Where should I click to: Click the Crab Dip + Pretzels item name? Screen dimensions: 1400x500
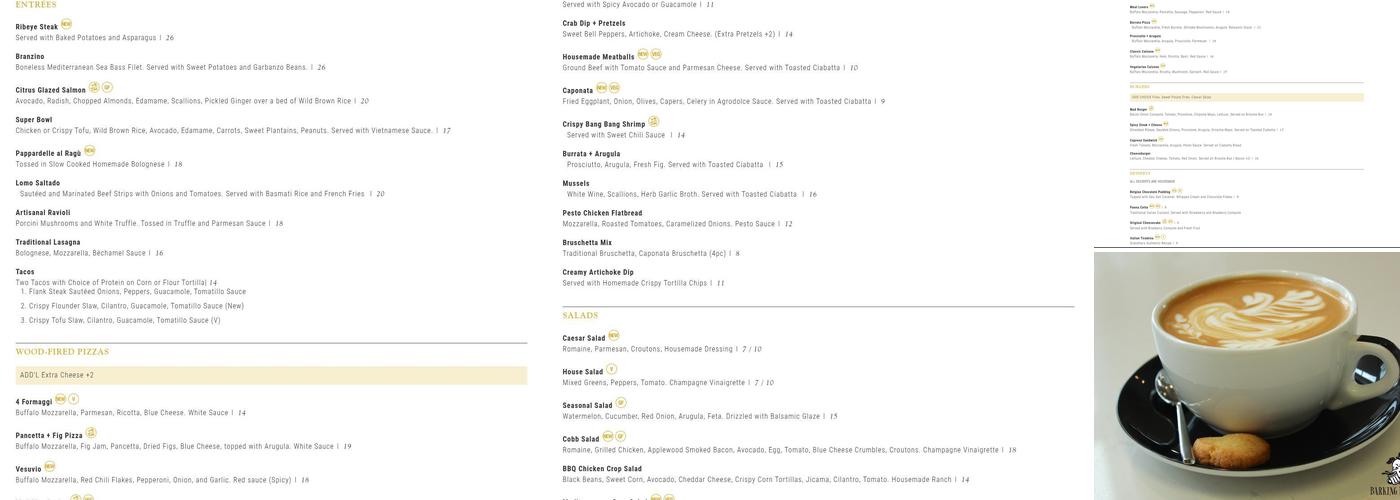594,24
